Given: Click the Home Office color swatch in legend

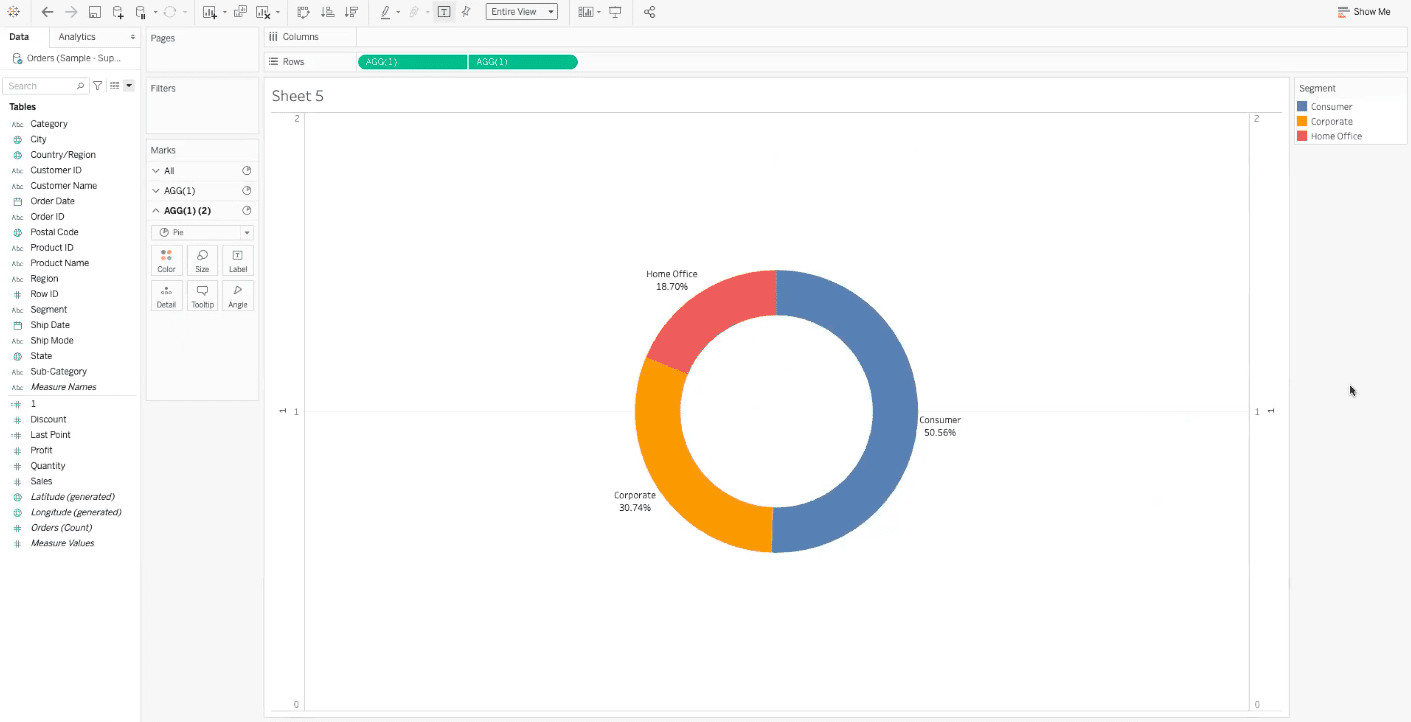Looking at the screenshot, I should point(1302,136).
